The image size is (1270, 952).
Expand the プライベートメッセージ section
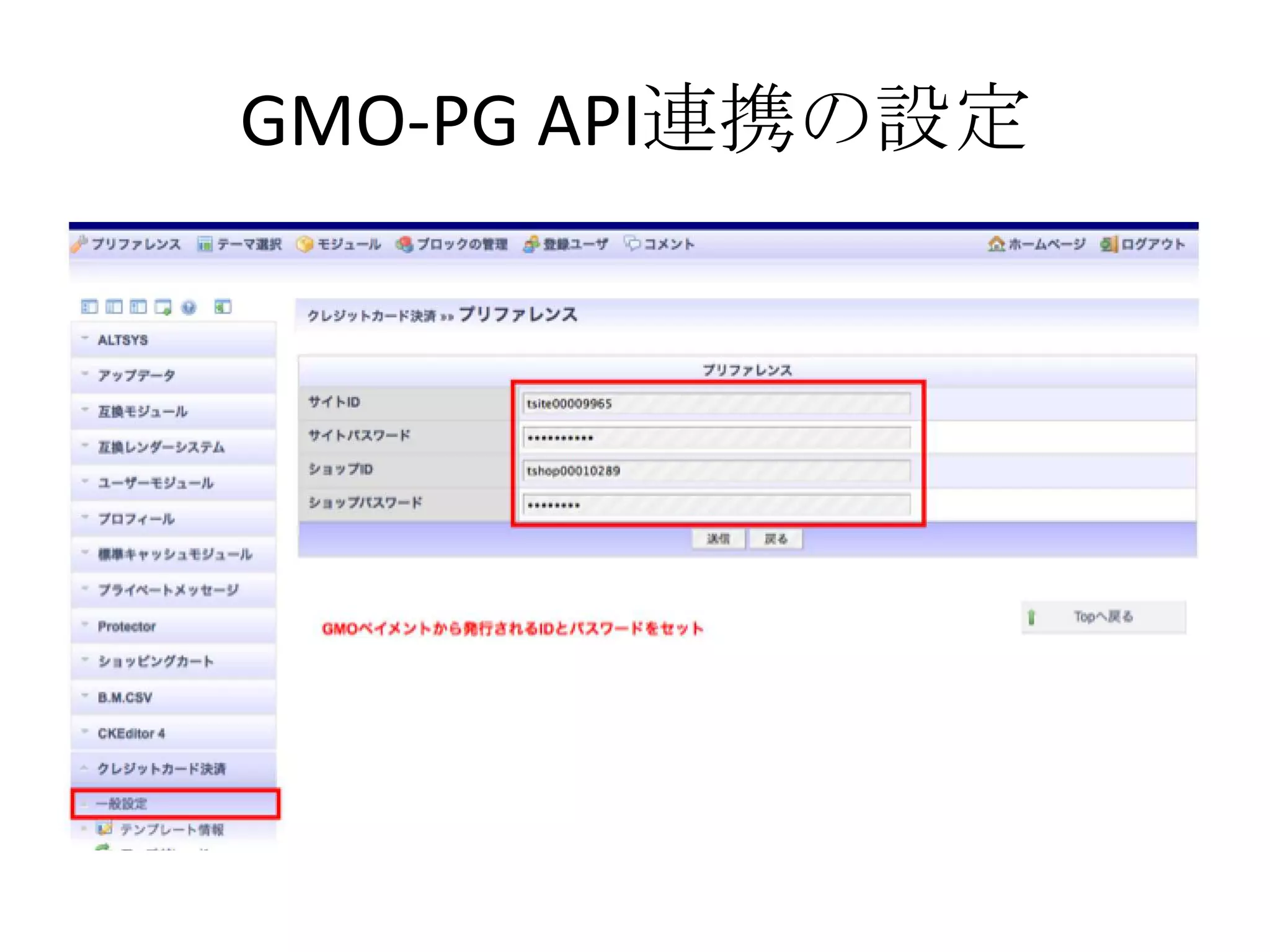(x=174, y=590)
